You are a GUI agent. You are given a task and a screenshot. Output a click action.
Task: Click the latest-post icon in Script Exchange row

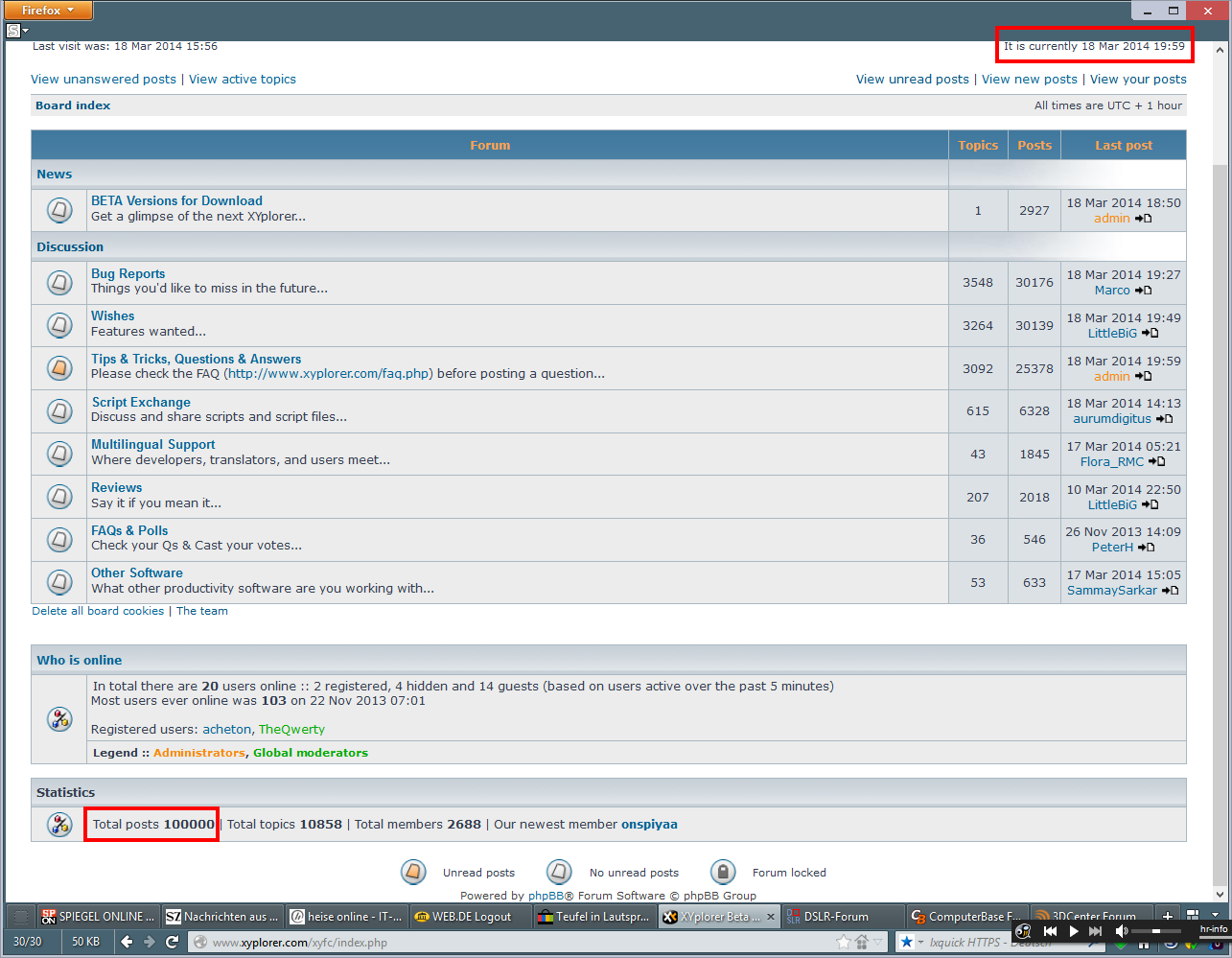pos(1164,419)
